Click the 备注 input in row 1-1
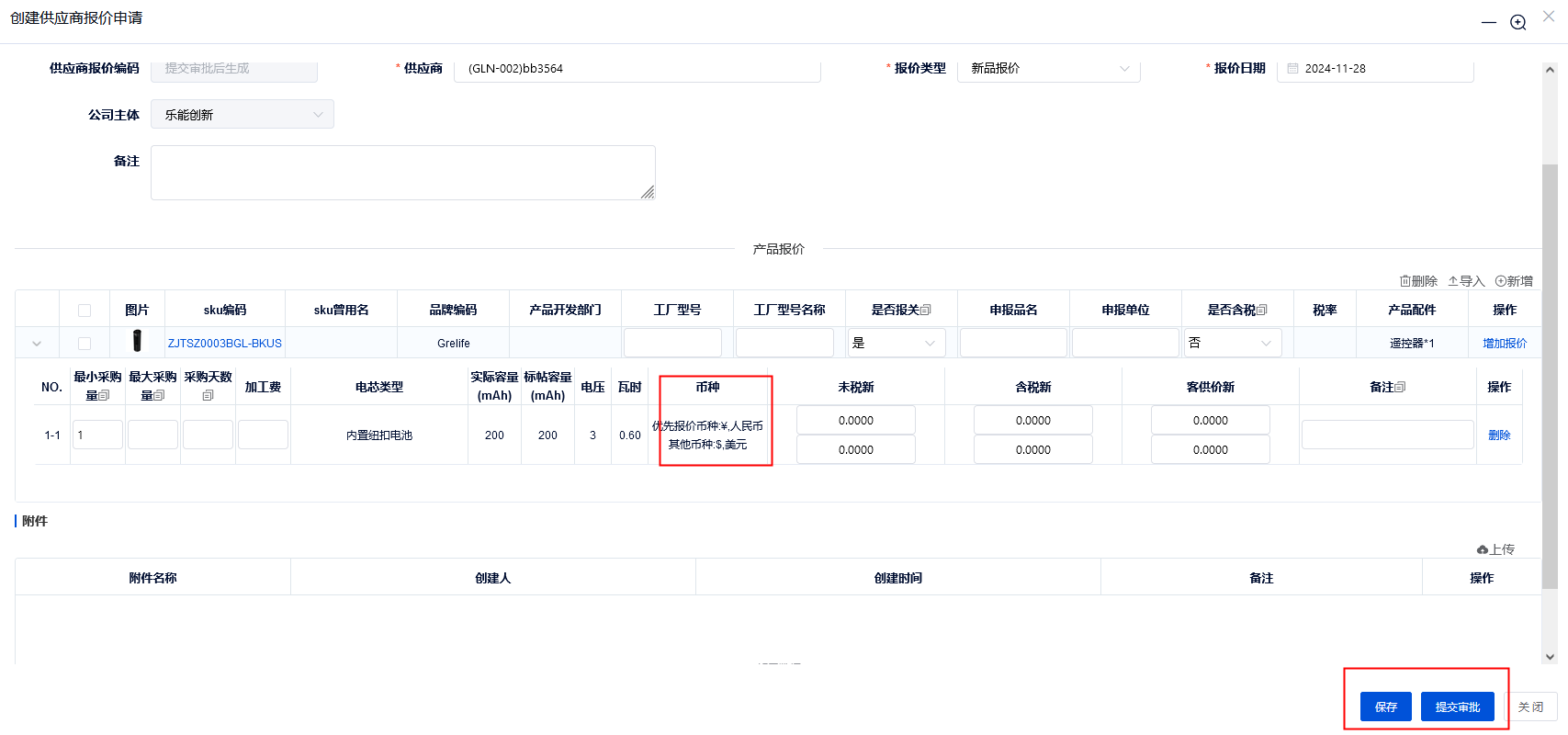The width and height of the screenshot is (1568, 735). pos(1388,435)
